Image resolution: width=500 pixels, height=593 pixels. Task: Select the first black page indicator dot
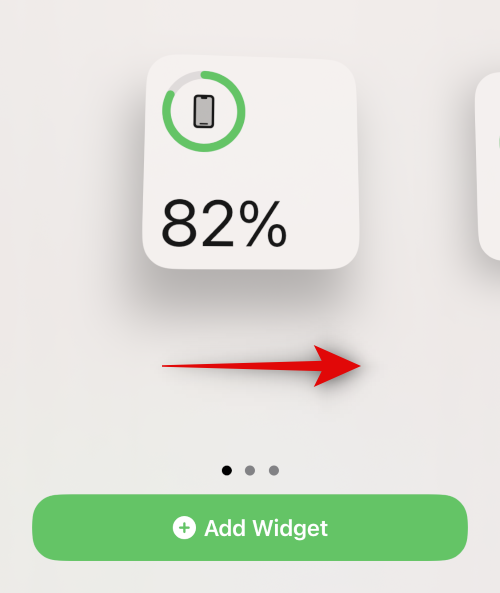click(227, 470)
